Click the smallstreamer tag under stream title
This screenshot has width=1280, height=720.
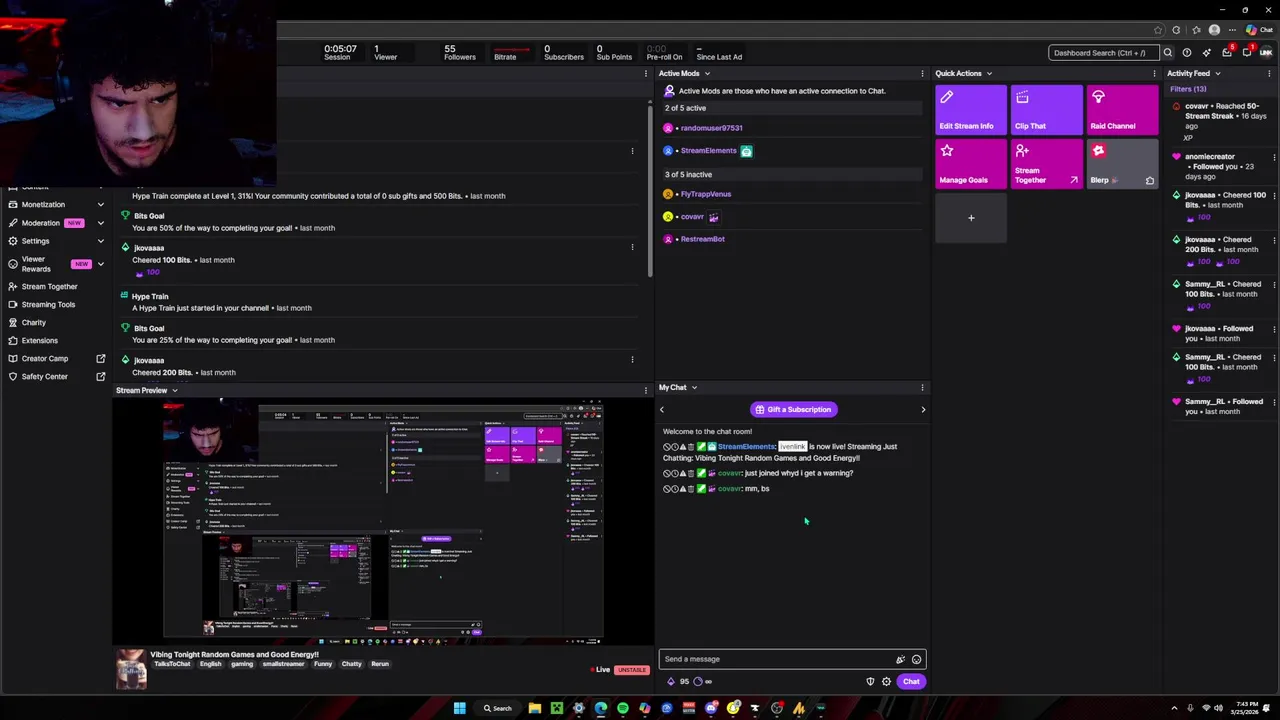tap(283, 665)
